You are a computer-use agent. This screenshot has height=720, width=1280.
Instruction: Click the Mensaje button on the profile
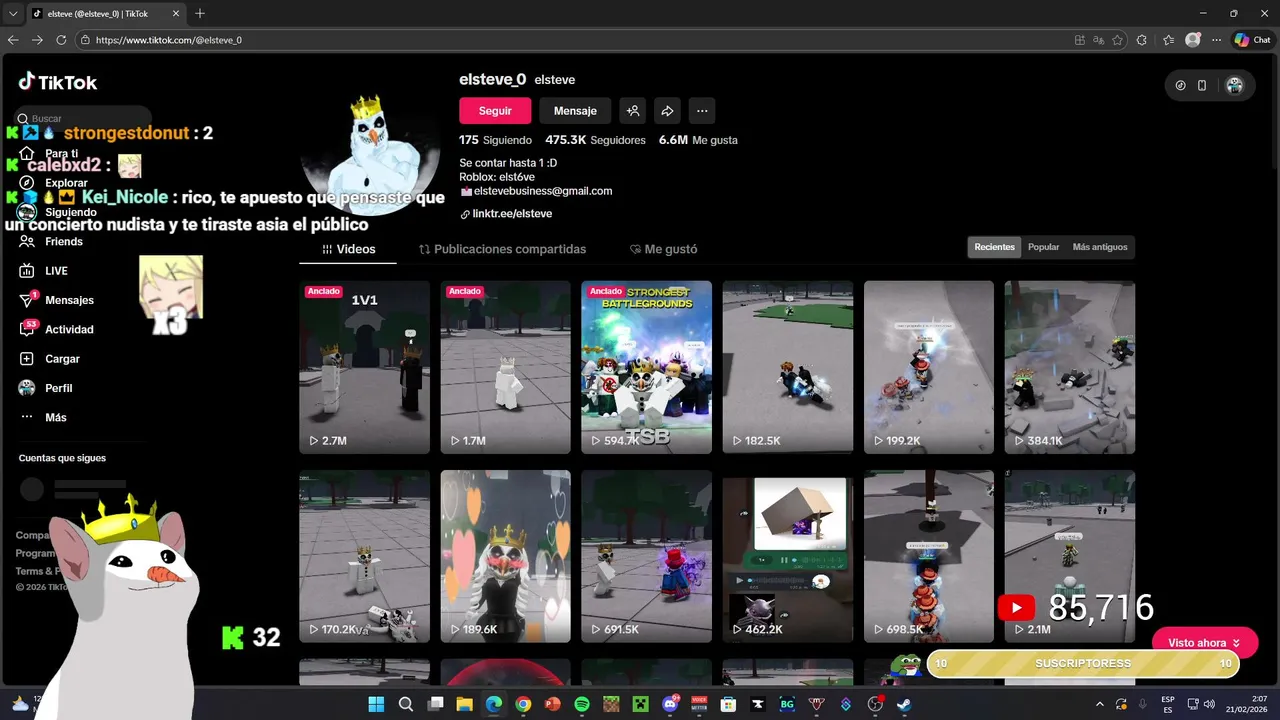[x=575, y=111]
